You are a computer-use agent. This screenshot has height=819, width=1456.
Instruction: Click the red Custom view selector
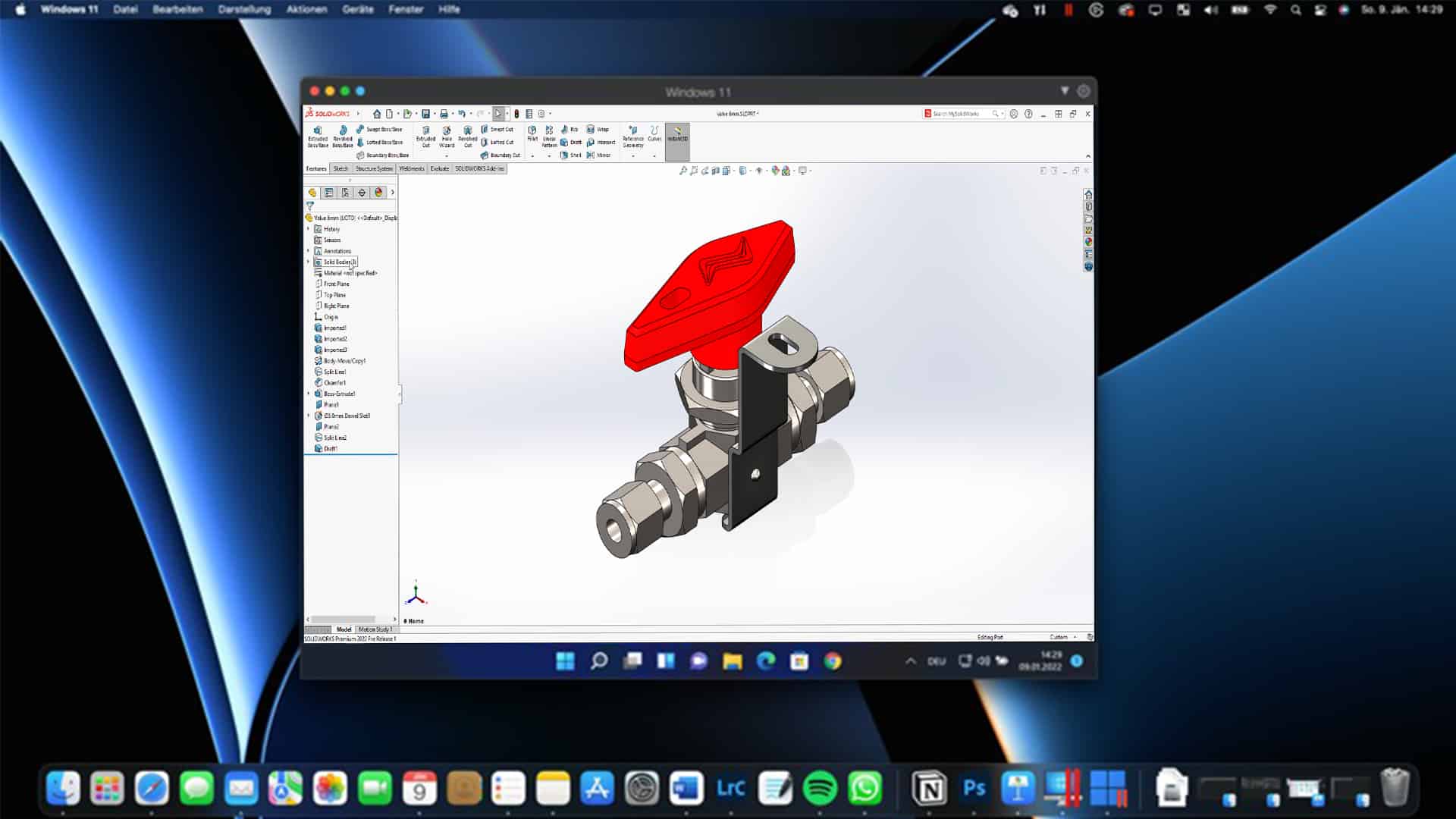click(x=1059, y=637)
